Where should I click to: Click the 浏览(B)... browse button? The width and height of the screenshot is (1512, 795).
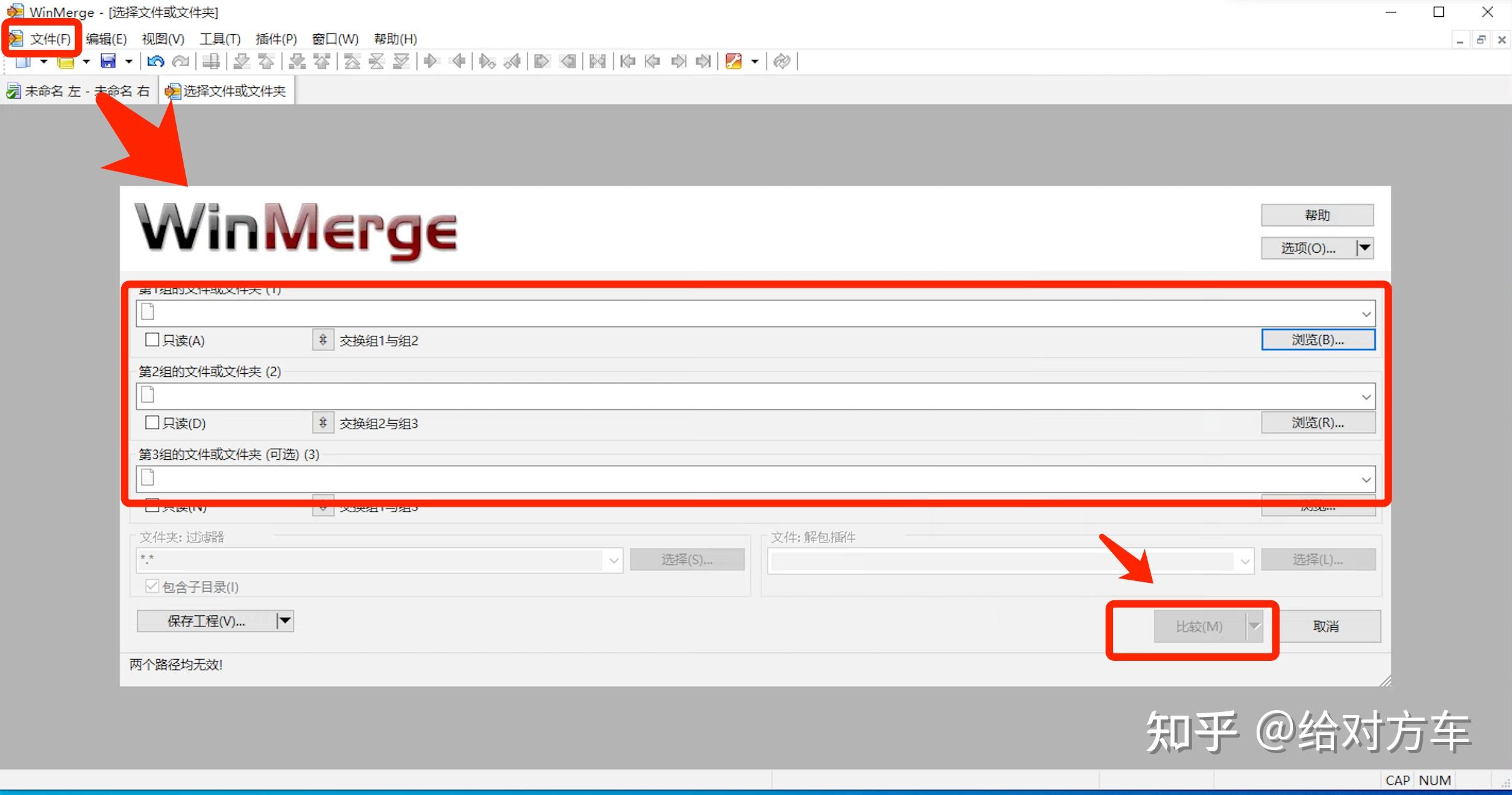click(1317, 340)
